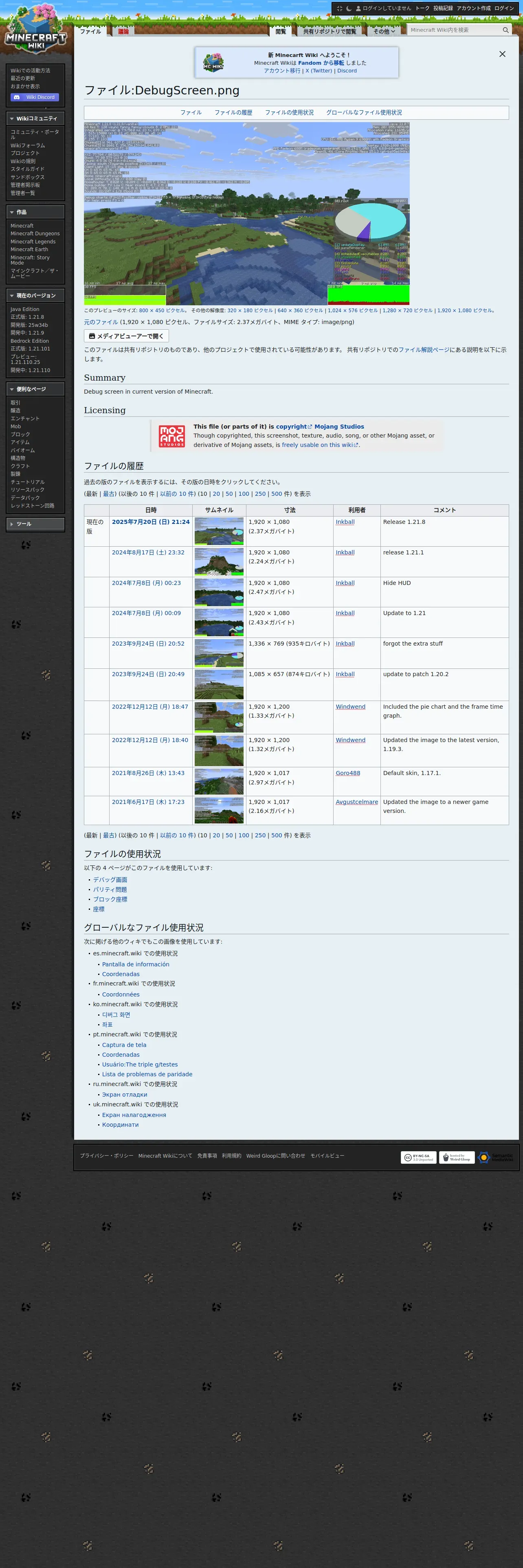Open user Avgustcelmare profile link

point(357,802)
